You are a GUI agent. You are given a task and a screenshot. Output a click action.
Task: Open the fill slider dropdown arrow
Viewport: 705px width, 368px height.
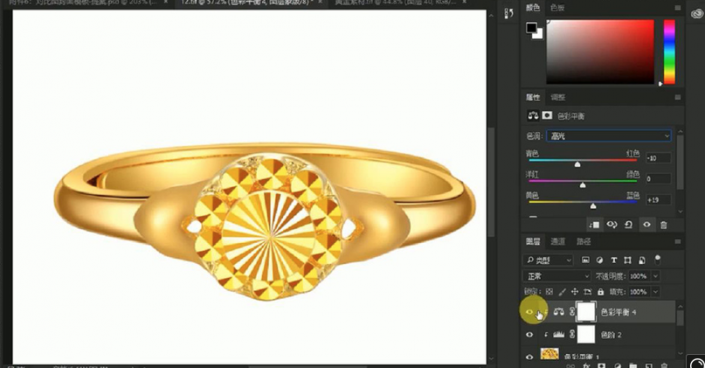click(656, 292)
